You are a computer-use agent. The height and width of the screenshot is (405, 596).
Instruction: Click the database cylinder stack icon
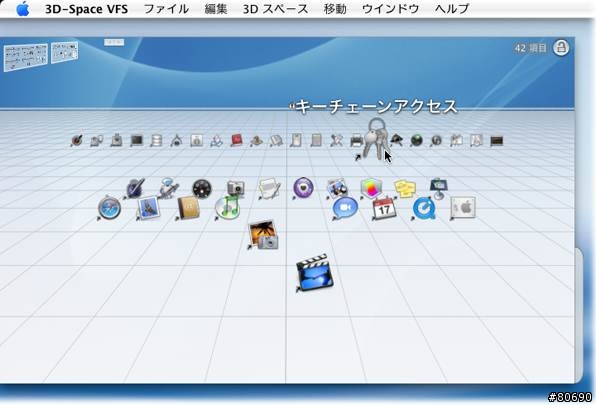click(156, 141)
